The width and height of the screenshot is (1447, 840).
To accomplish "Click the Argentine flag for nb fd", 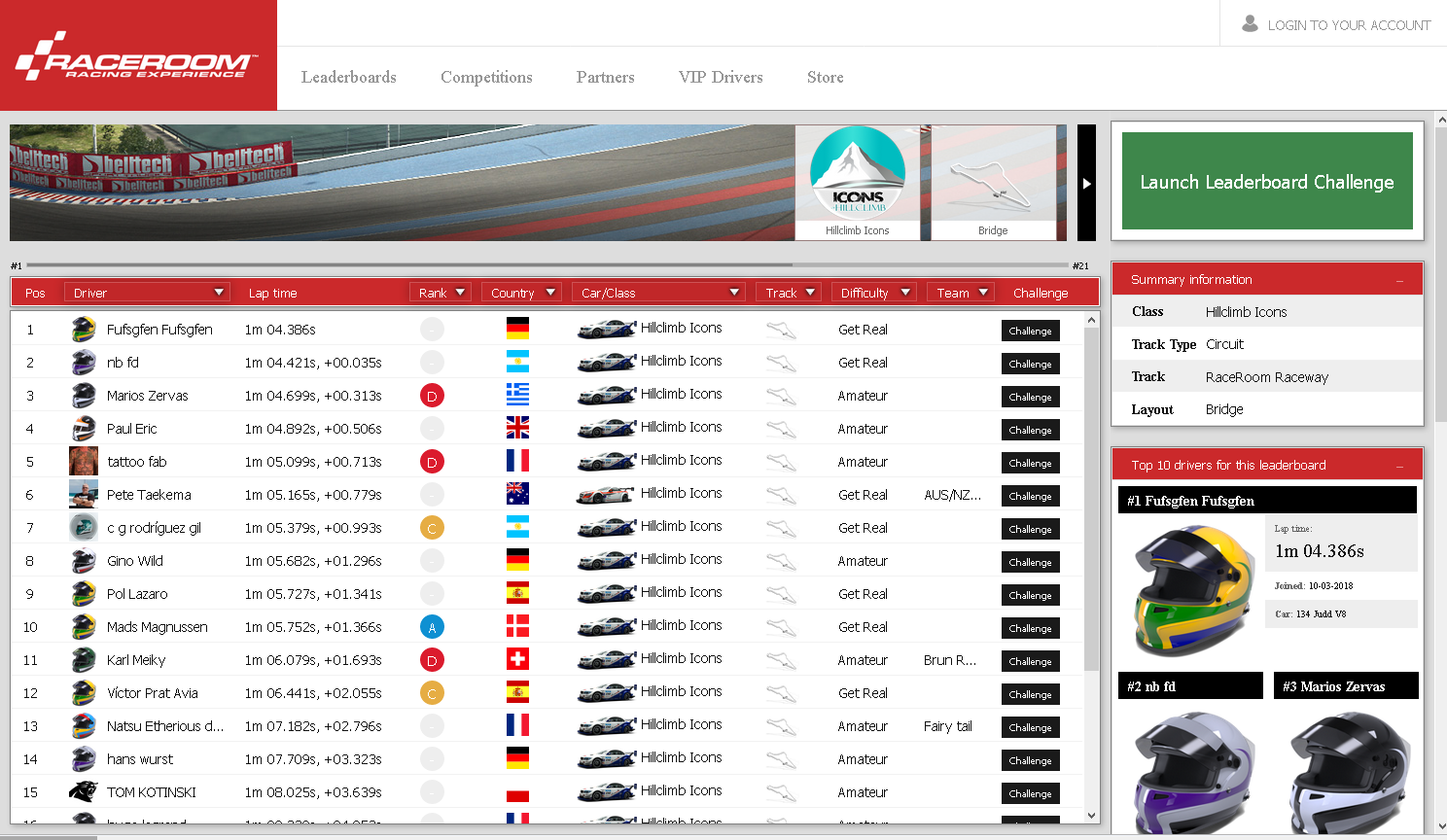I will [517, 362].
